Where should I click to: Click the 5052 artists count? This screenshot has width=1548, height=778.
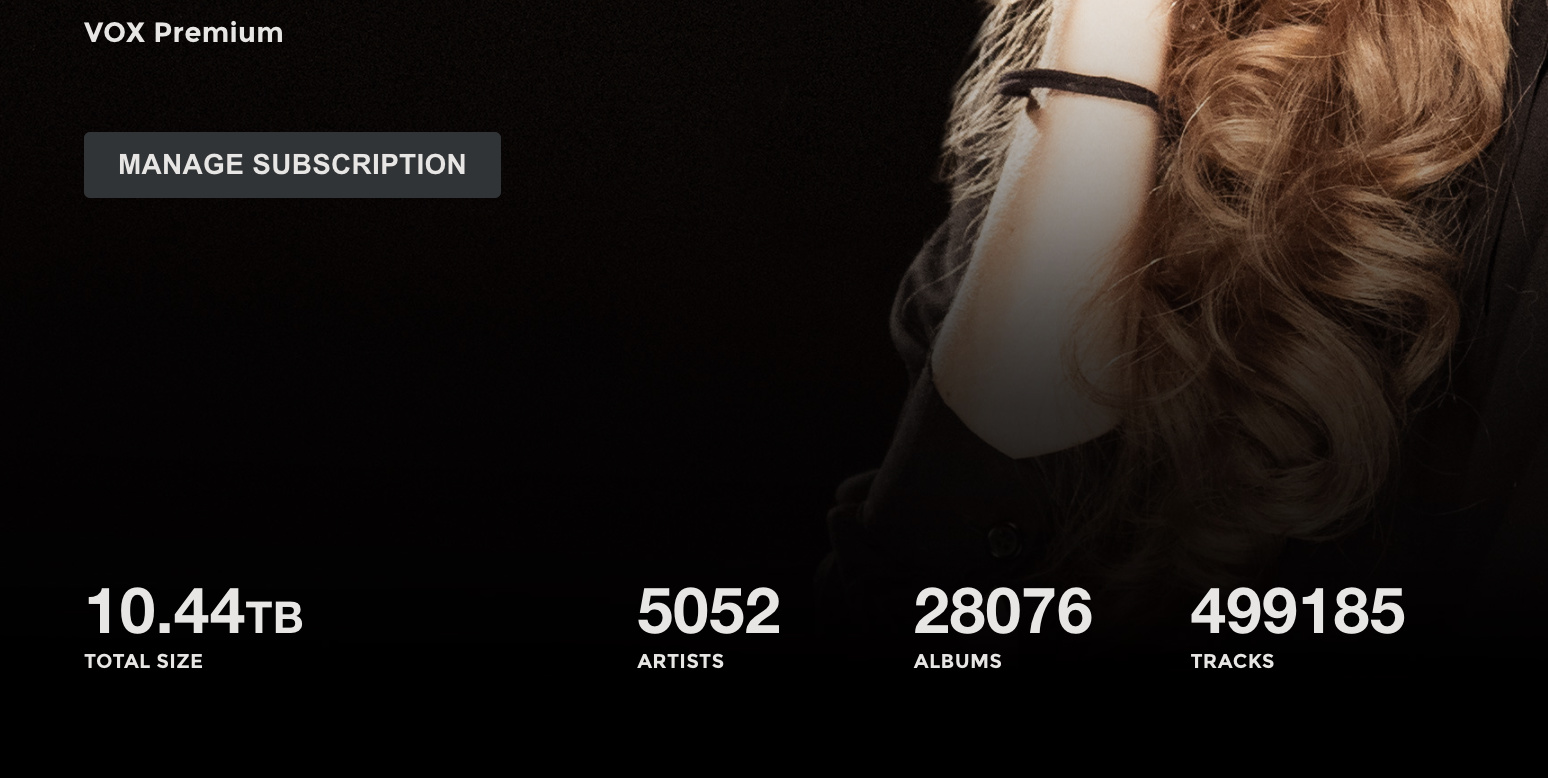709,611
